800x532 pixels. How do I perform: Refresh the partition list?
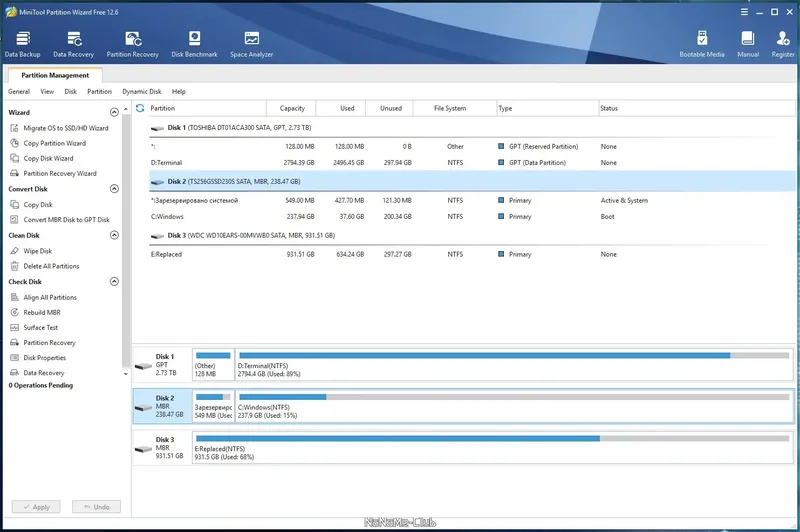140,108
